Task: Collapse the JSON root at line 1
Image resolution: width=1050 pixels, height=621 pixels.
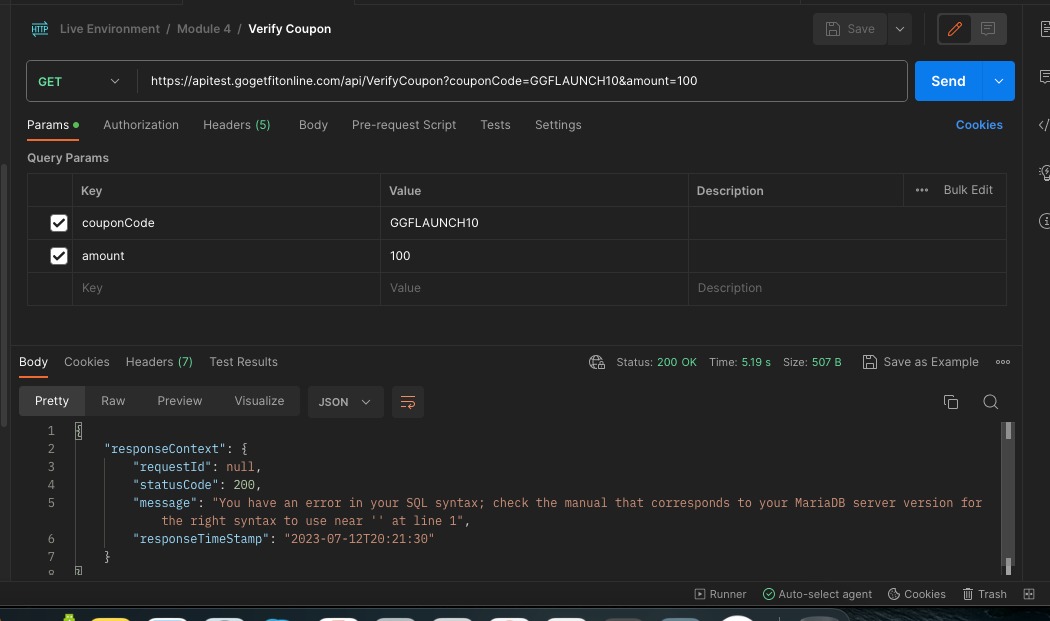Action: coord(79,431)
